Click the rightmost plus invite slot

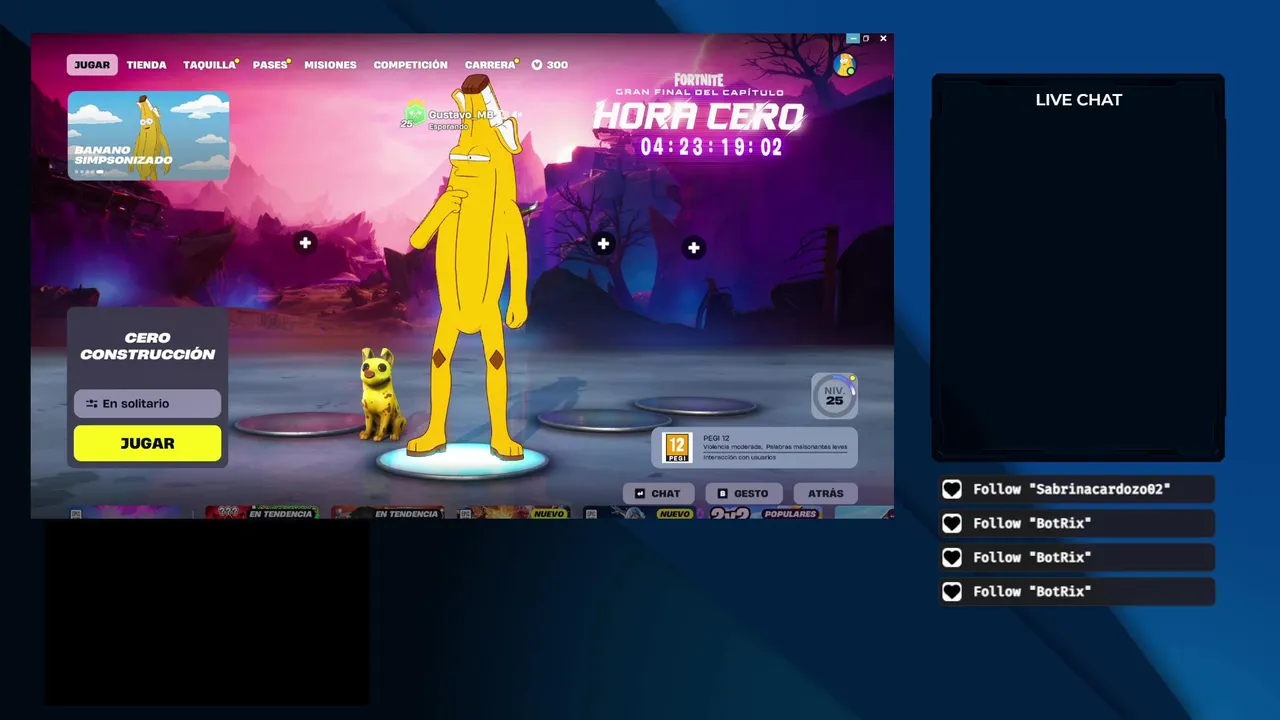tap(694, 248)
